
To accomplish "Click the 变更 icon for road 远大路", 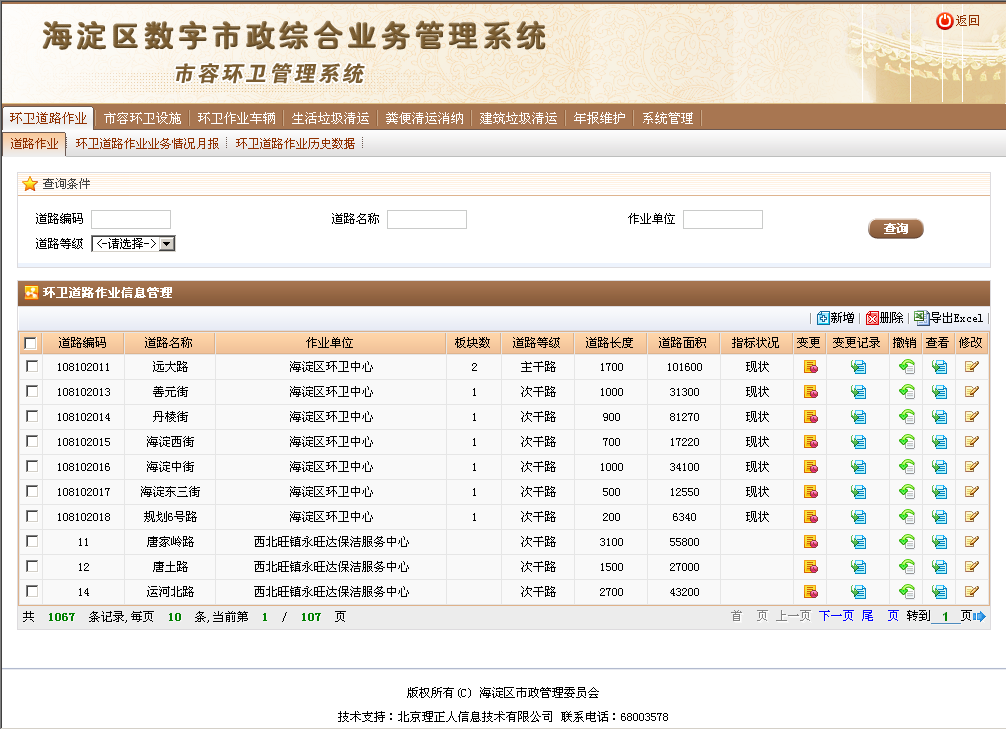I will [x=810, y=367].
